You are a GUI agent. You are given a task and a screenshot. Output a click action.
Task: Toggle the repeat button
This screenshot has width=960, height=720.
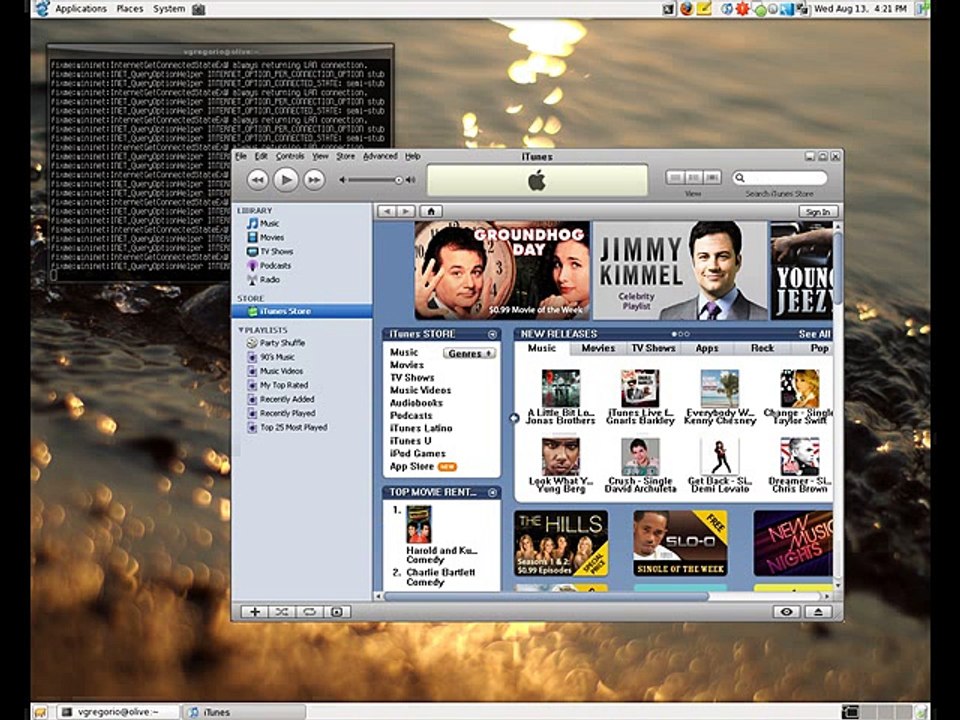[x=309, y=612]
